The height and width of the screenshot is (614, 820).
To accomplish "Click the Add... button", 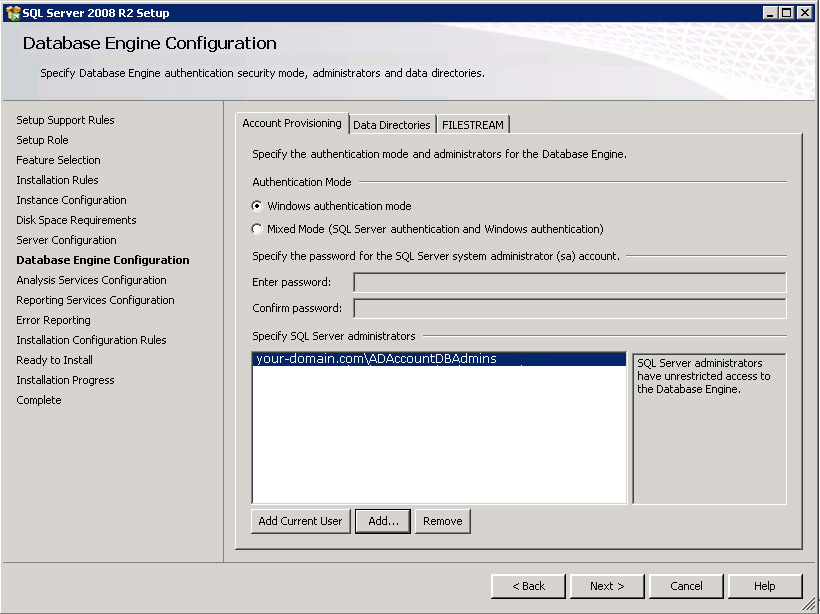I will tap(383, 521).
